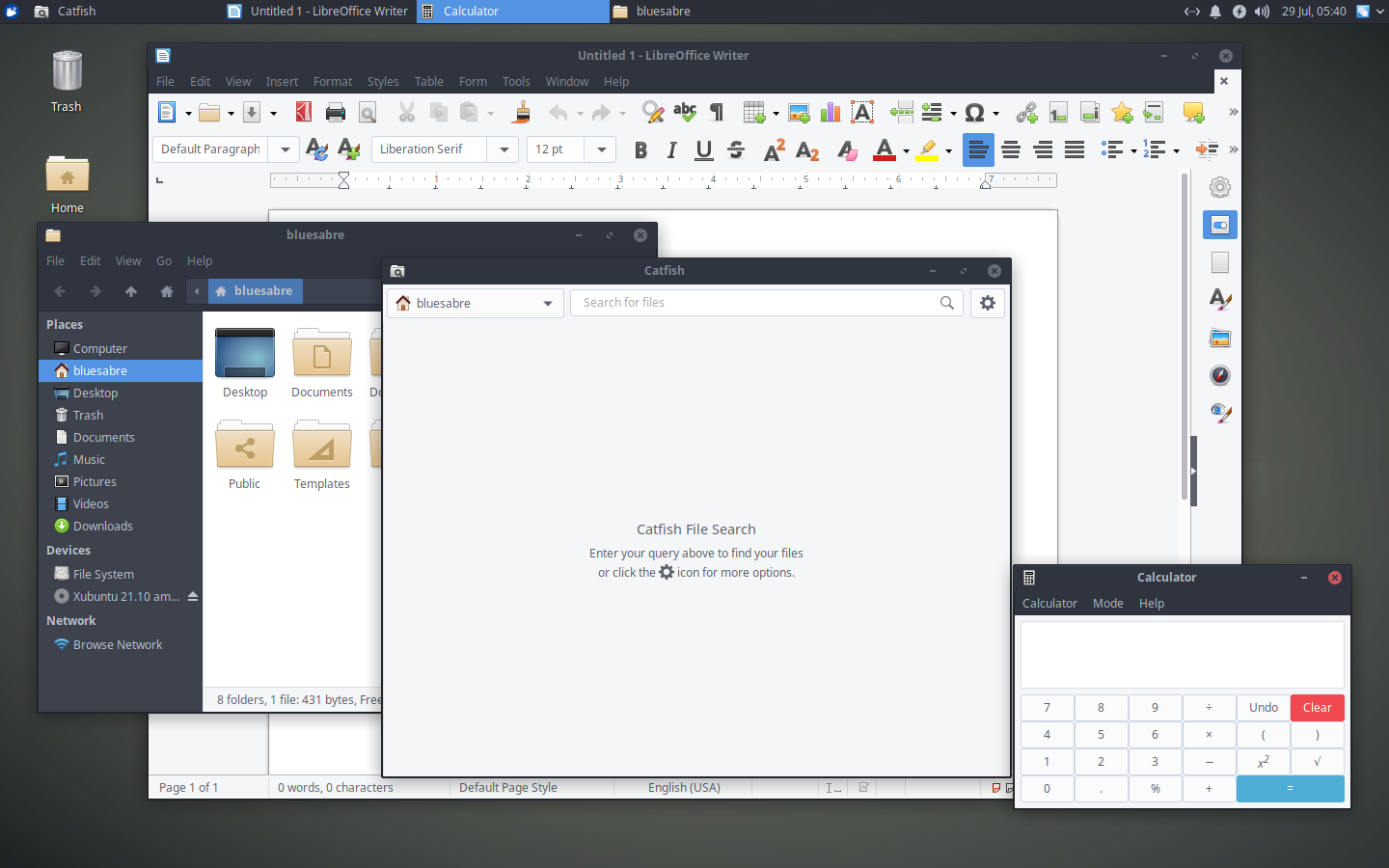The width and height of the screenshot is (1389, 868).
Task: Click the Search for files field
Action: (x=757, y=303)
